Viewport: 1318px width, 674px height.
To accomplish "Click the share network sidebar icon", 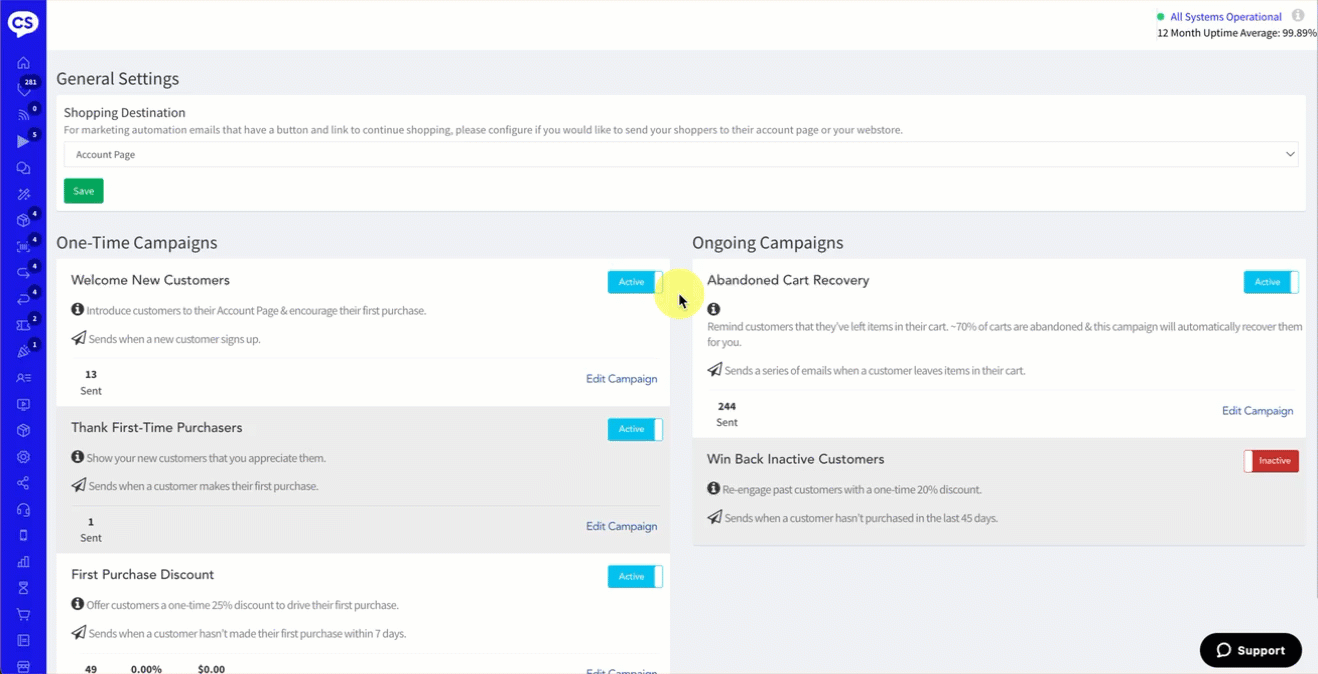I will click(23, 483).
